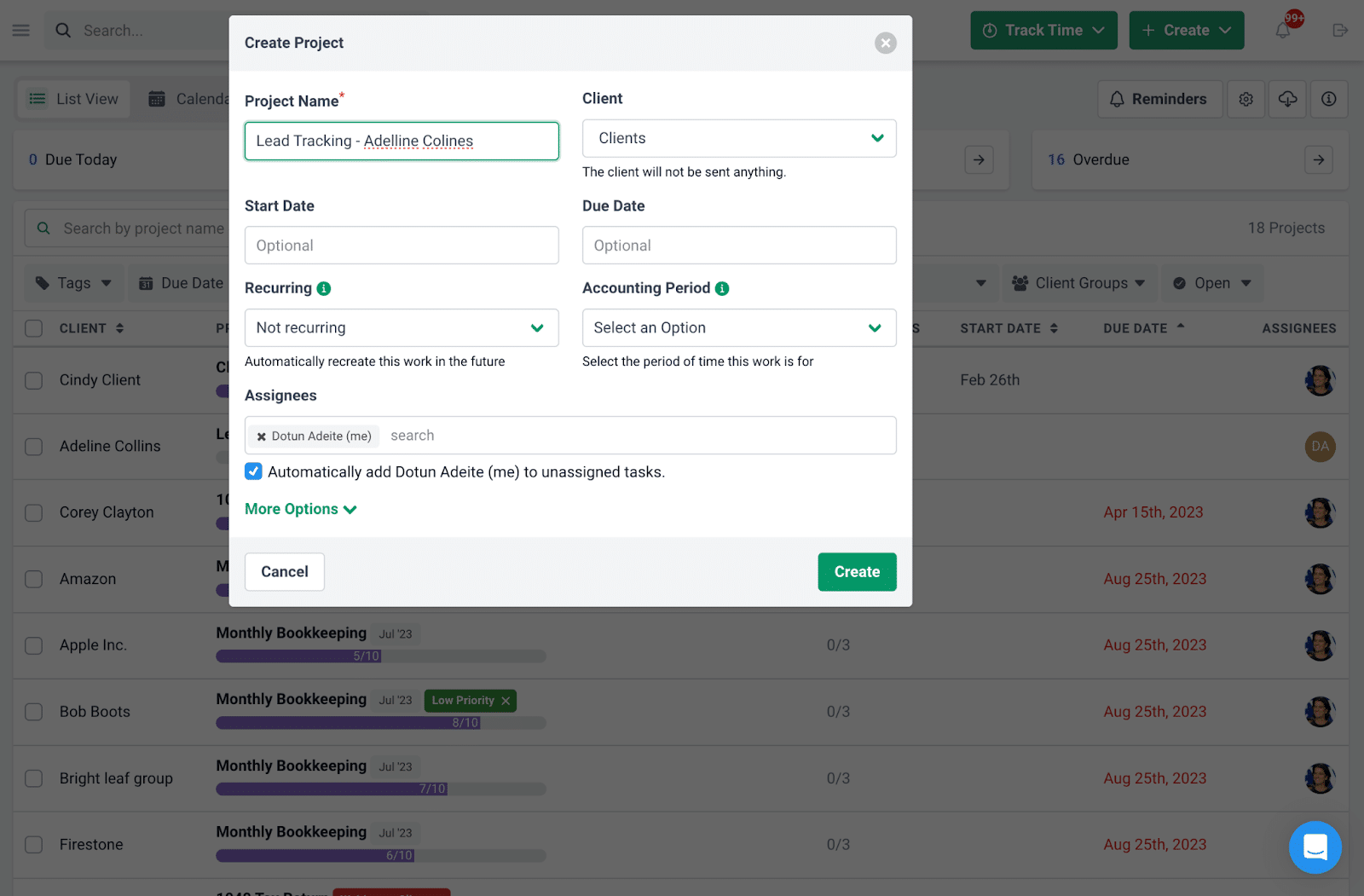Screen dimensions: 1364x896
Task: Close the Create Project dialog
Action: (886, 43)
